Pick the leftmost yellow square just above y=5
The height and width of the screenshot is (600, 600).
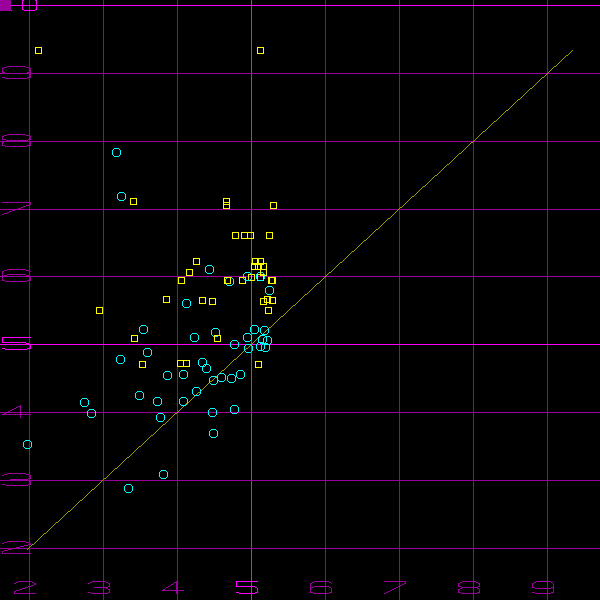click(99, 310)
